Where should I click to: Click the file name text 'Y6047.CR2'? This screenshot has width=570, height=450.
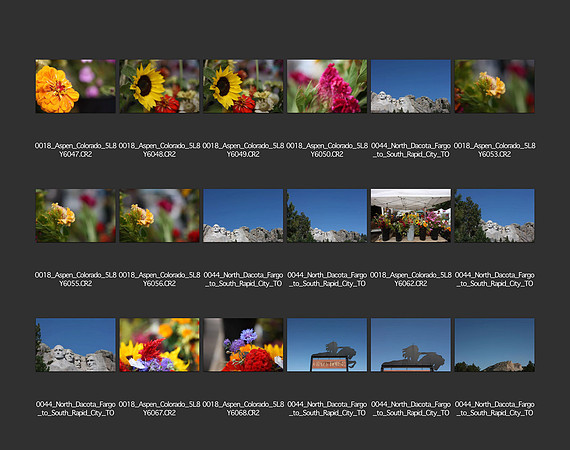76,154
